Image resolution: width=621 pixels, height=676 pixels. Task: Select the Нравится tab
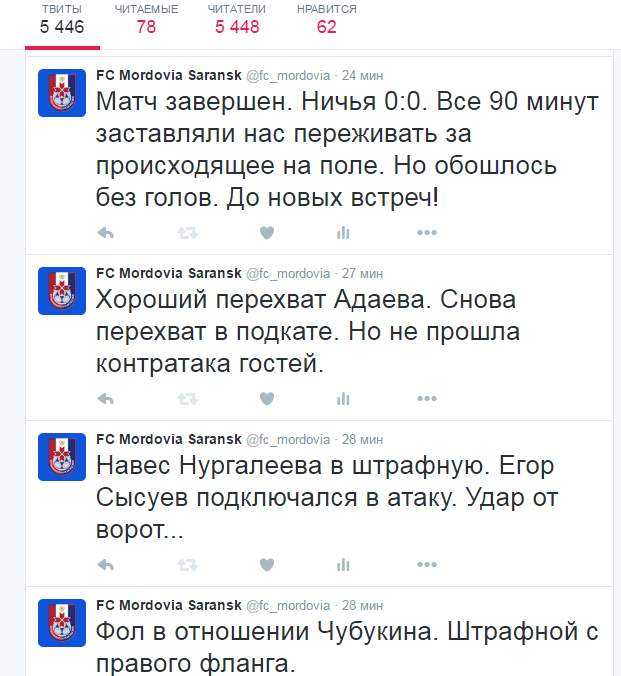pyautogui.click(x=326, y=20)
